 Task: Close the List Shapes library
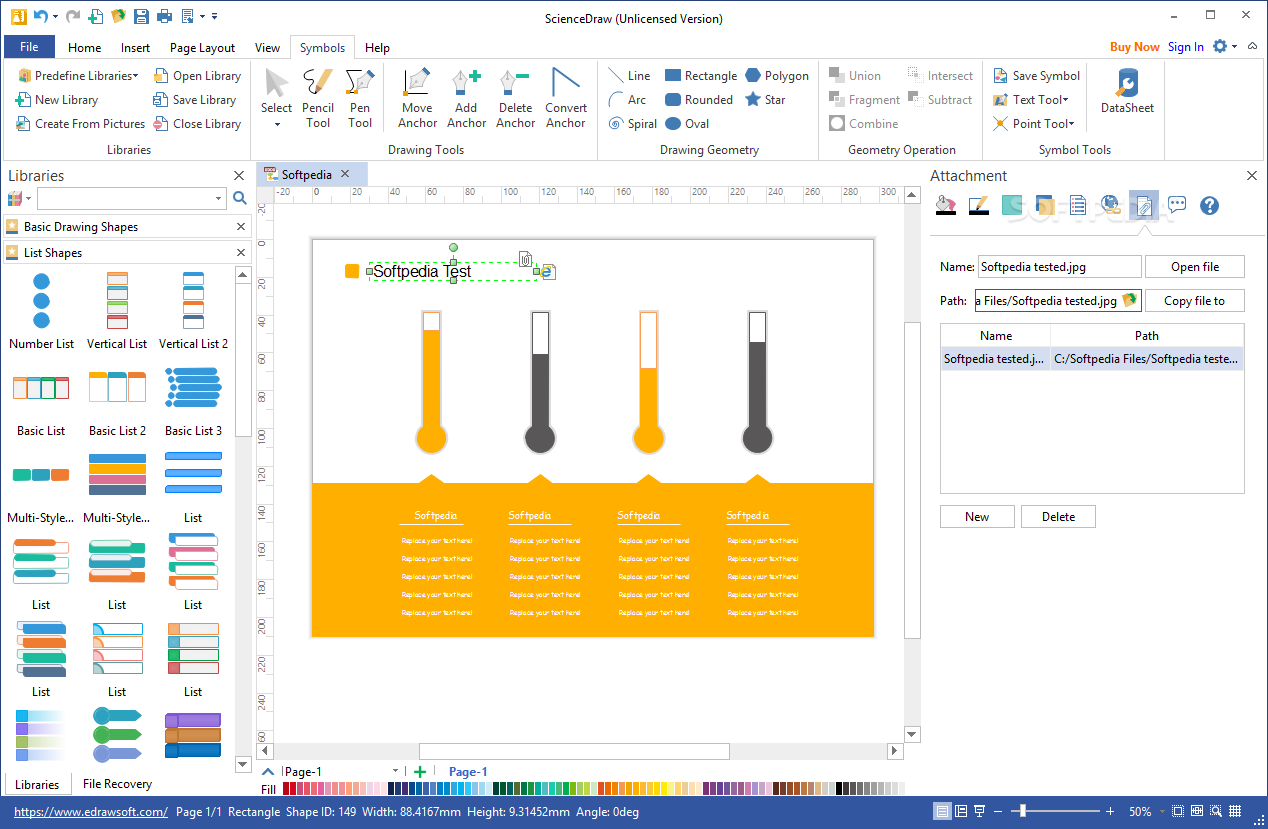(240, 253)
